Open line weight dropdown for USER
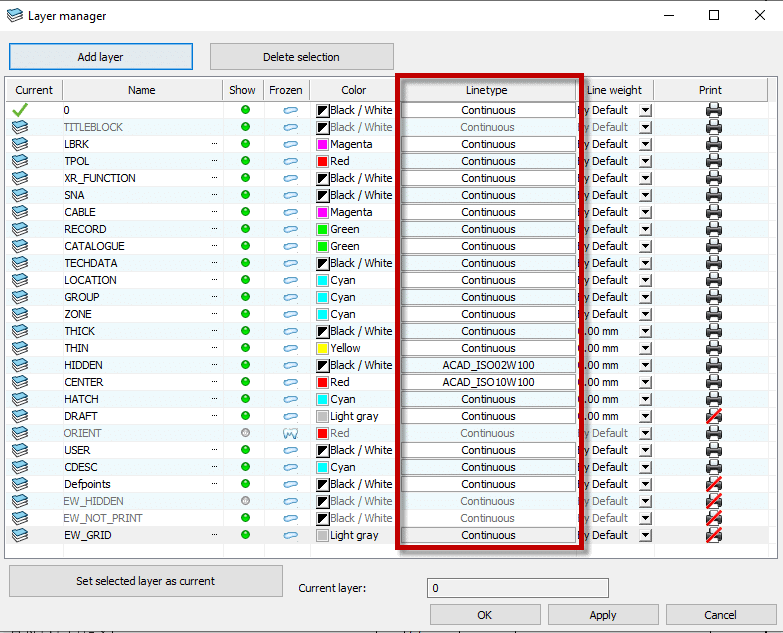The height and width of the screenshot is (633, 783). (x=646, y=450)
